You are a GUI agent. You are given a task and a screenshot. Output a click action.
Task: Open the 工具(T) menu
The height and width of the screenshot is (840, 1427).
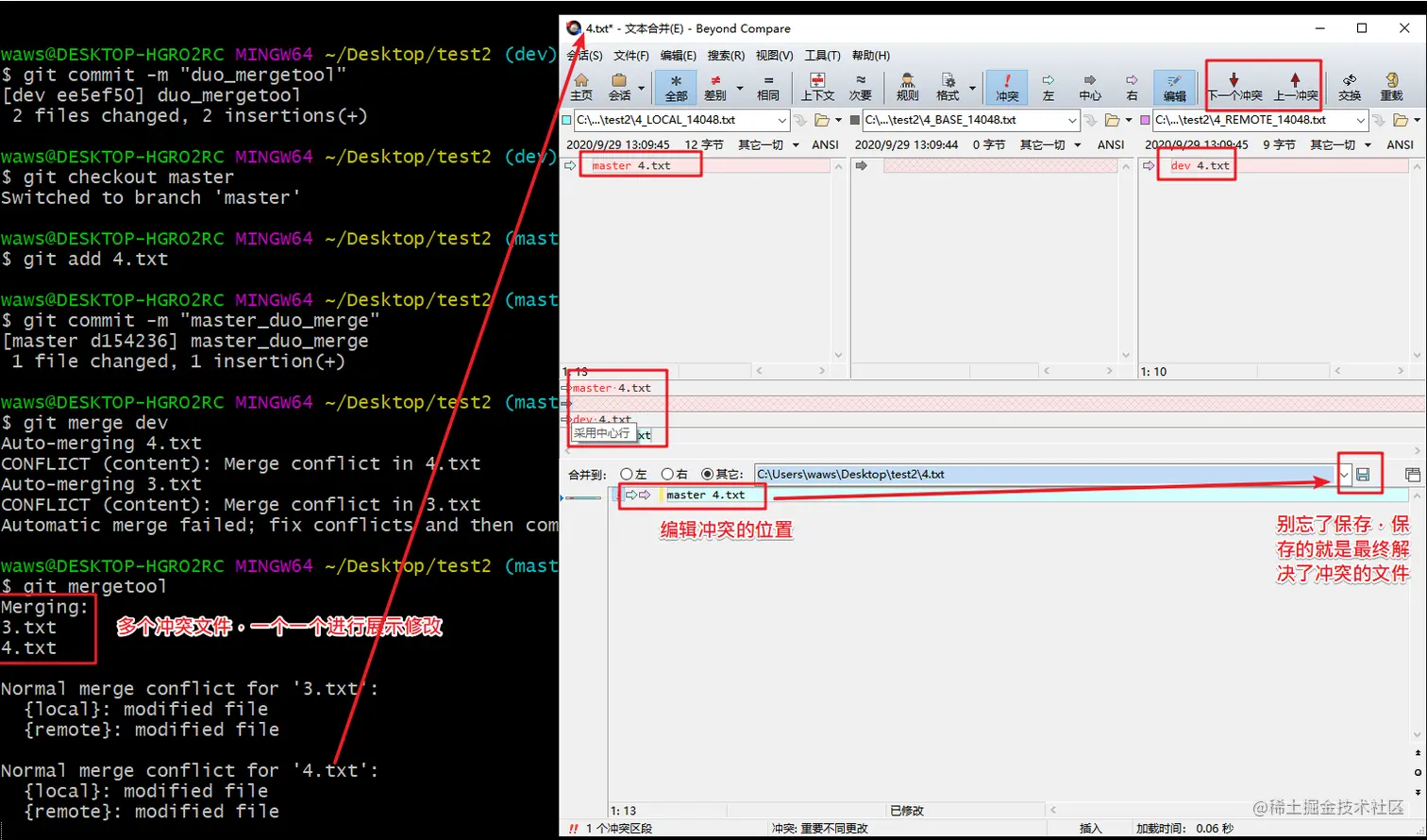pyautogui.click(x=822, y=56)
